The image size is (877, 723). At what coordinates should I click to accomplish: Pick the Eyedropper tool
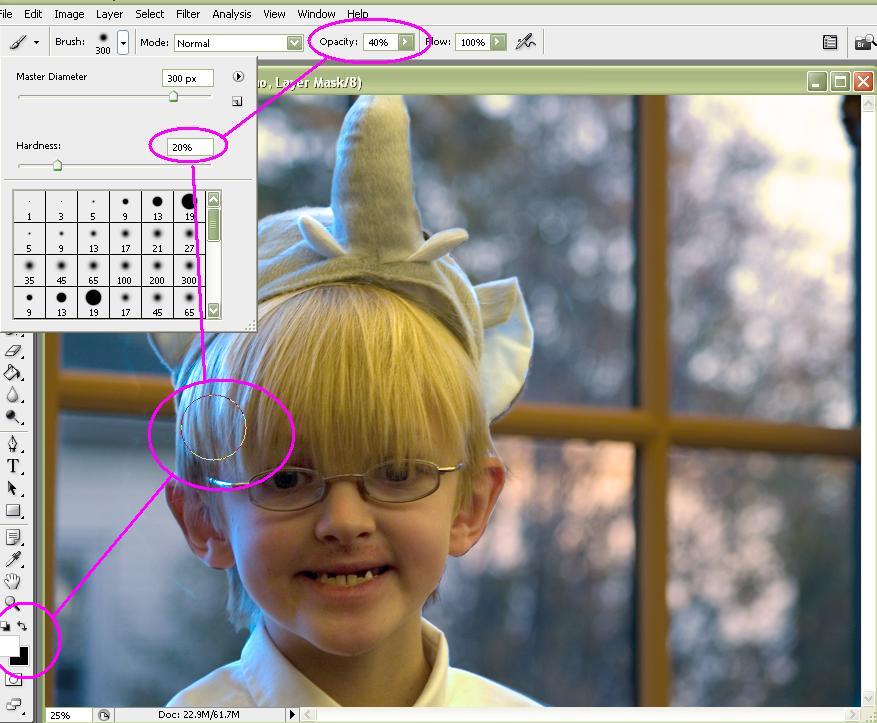point(13,559)
